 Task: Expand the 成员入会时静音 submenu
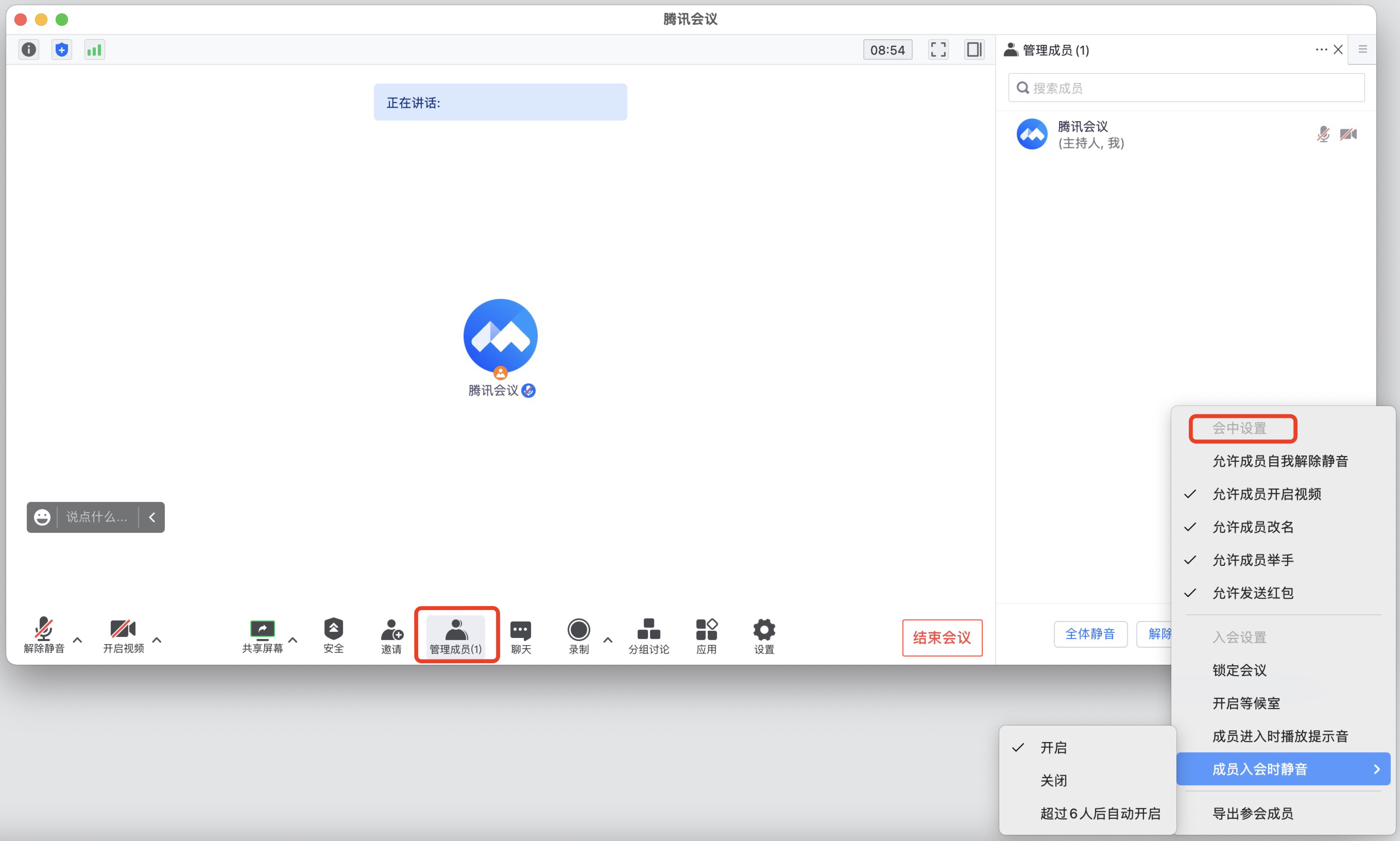[x=1283, y=769]
